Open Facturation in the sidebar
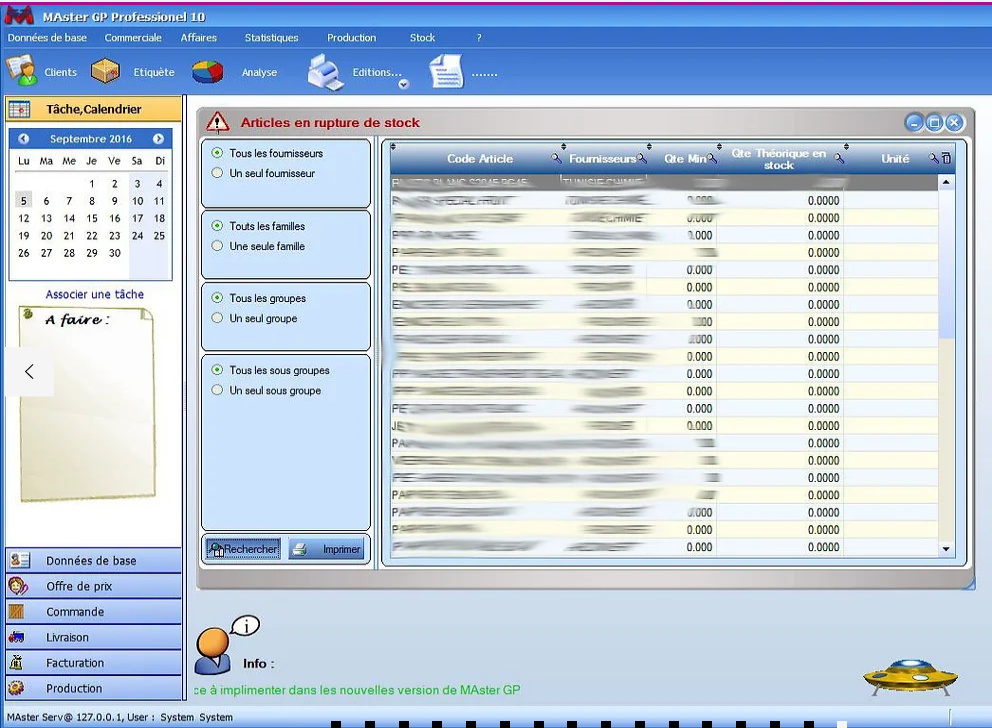 [75, 663]
